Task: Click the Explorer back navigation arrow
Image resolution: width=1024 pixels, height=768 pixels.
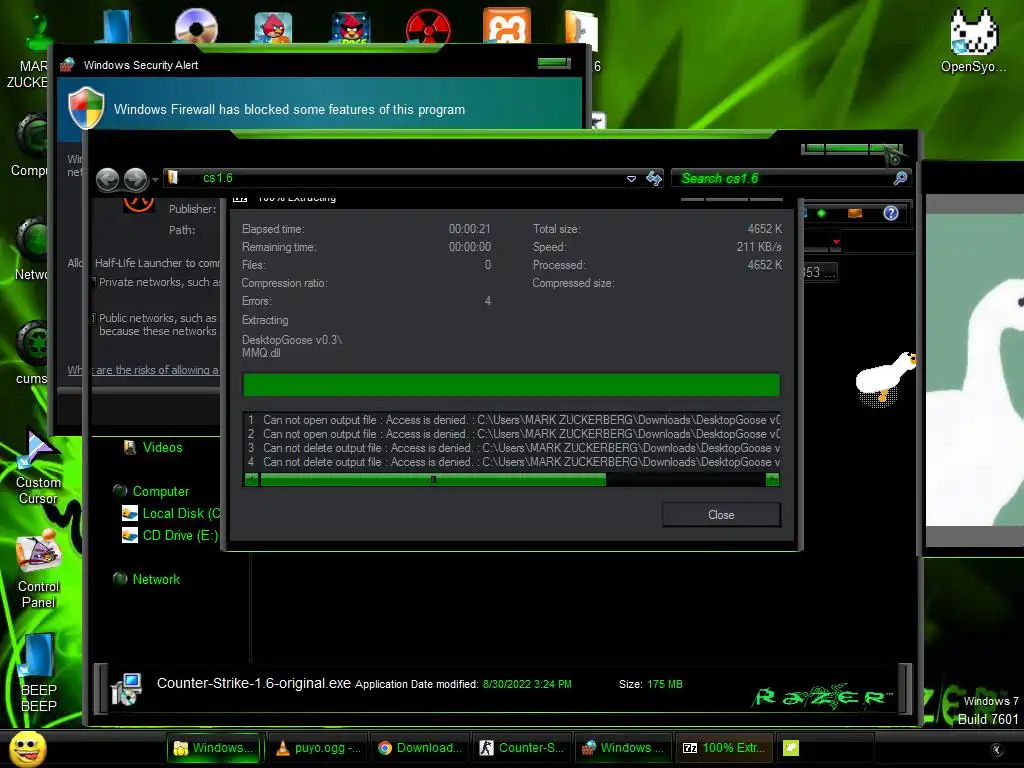Action: (108, 179)
